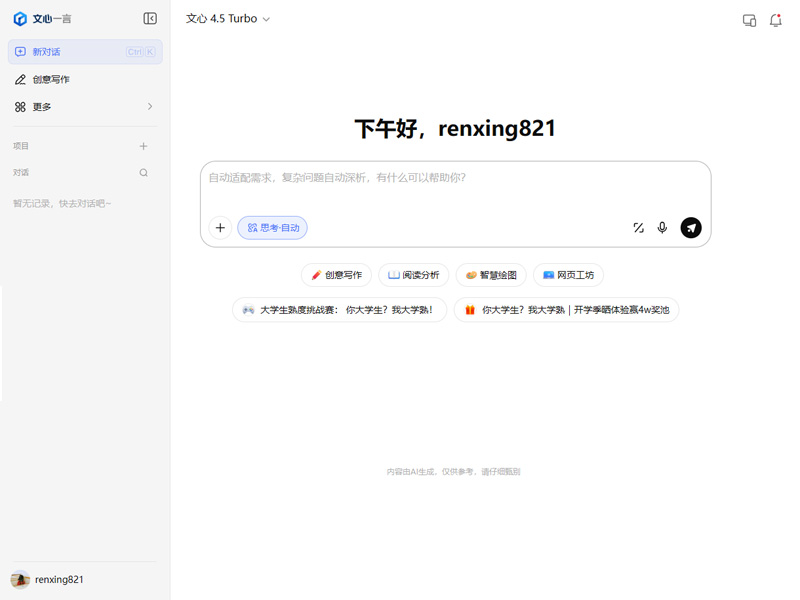
Task: Add a new project with 项目 plus
Action: click(143, 144)
